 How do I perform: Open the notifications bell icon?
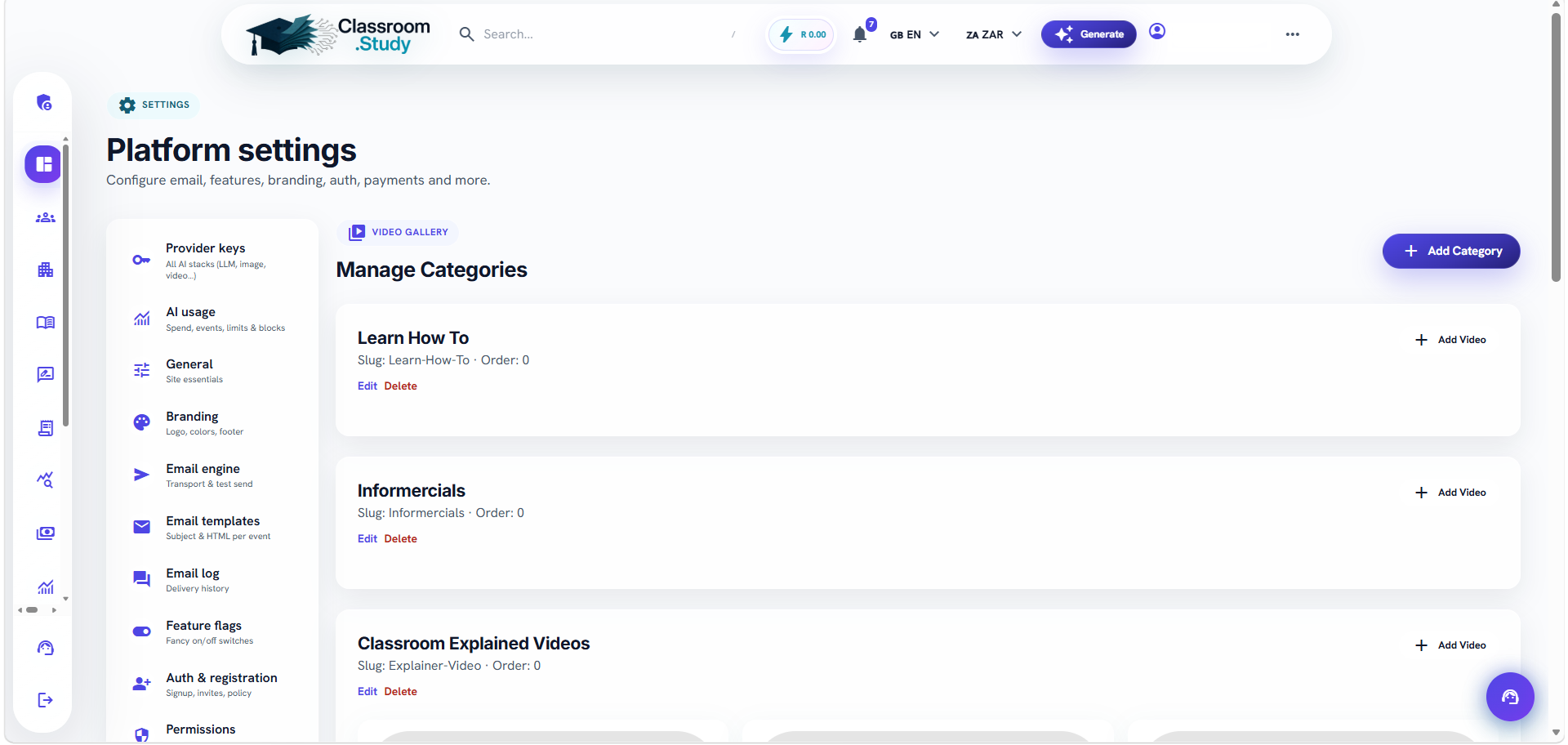pos(859,34)
